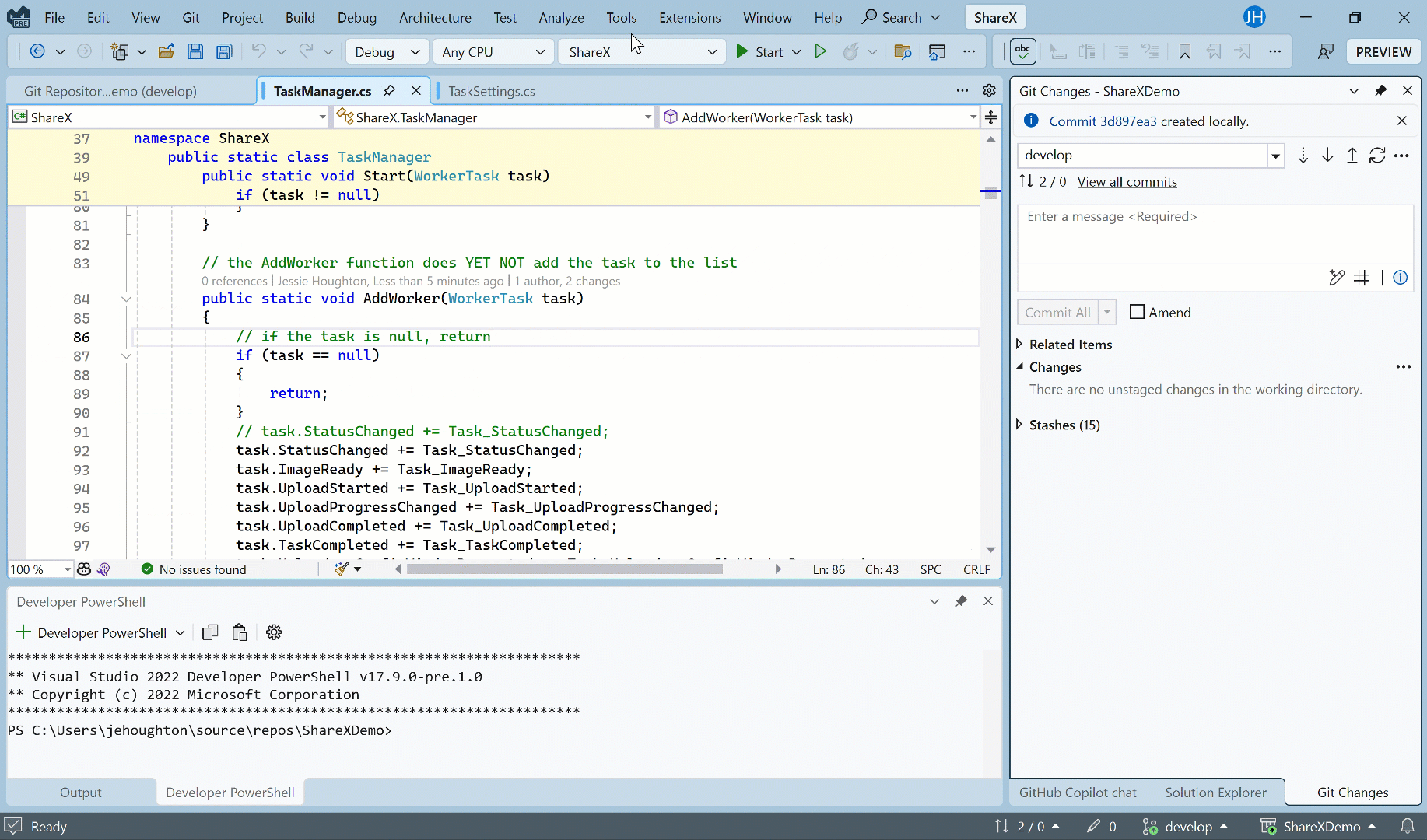This screenshot has width=1427, height=840.
Task: Click the AI generate commit message icon
Action: click(1337, 278)
